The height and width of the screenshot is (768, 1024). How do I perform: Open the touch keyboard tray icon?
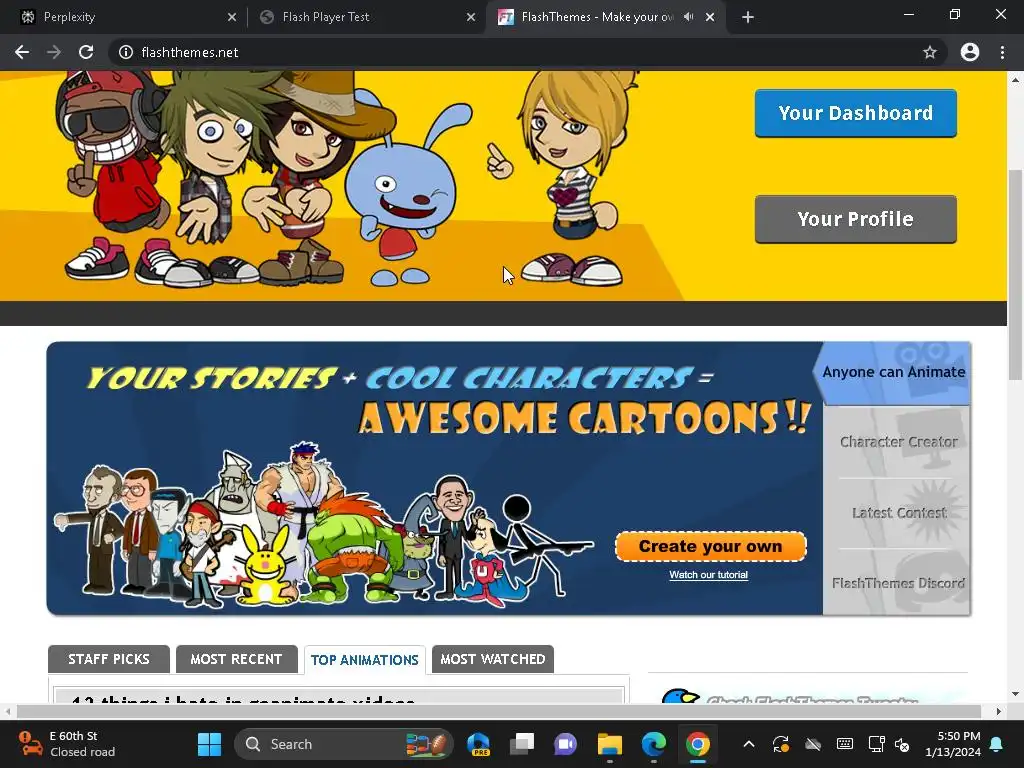point(844,744)
